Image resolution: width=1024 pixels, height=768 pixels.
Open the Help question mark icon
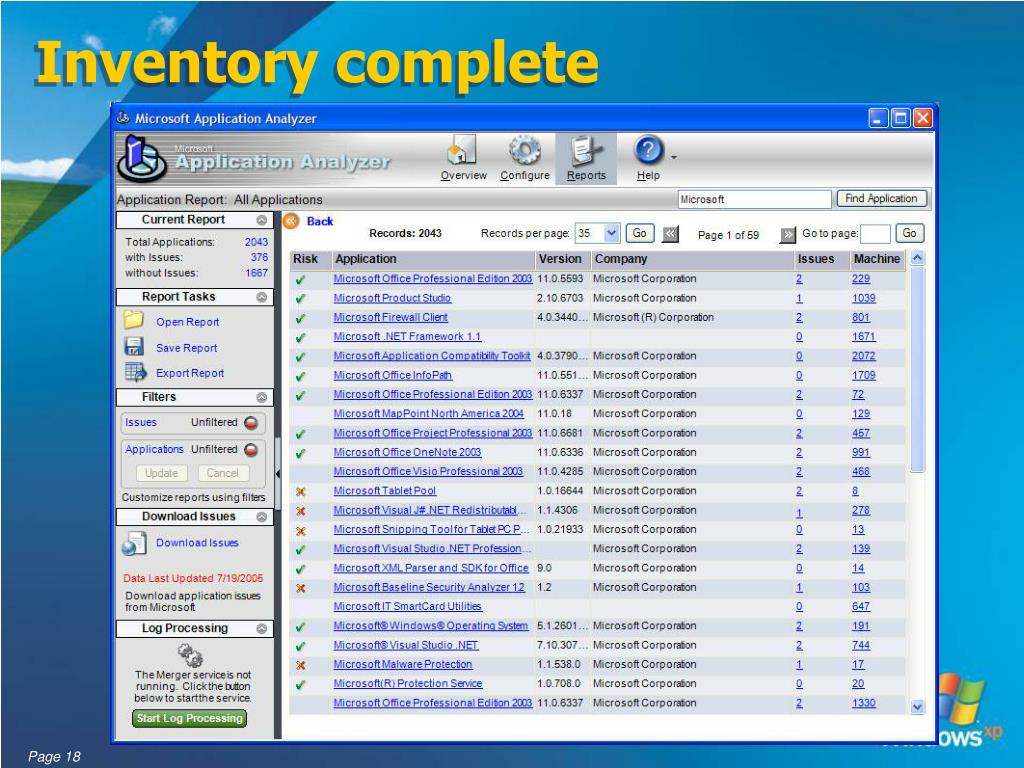click(x=648, y=150)
